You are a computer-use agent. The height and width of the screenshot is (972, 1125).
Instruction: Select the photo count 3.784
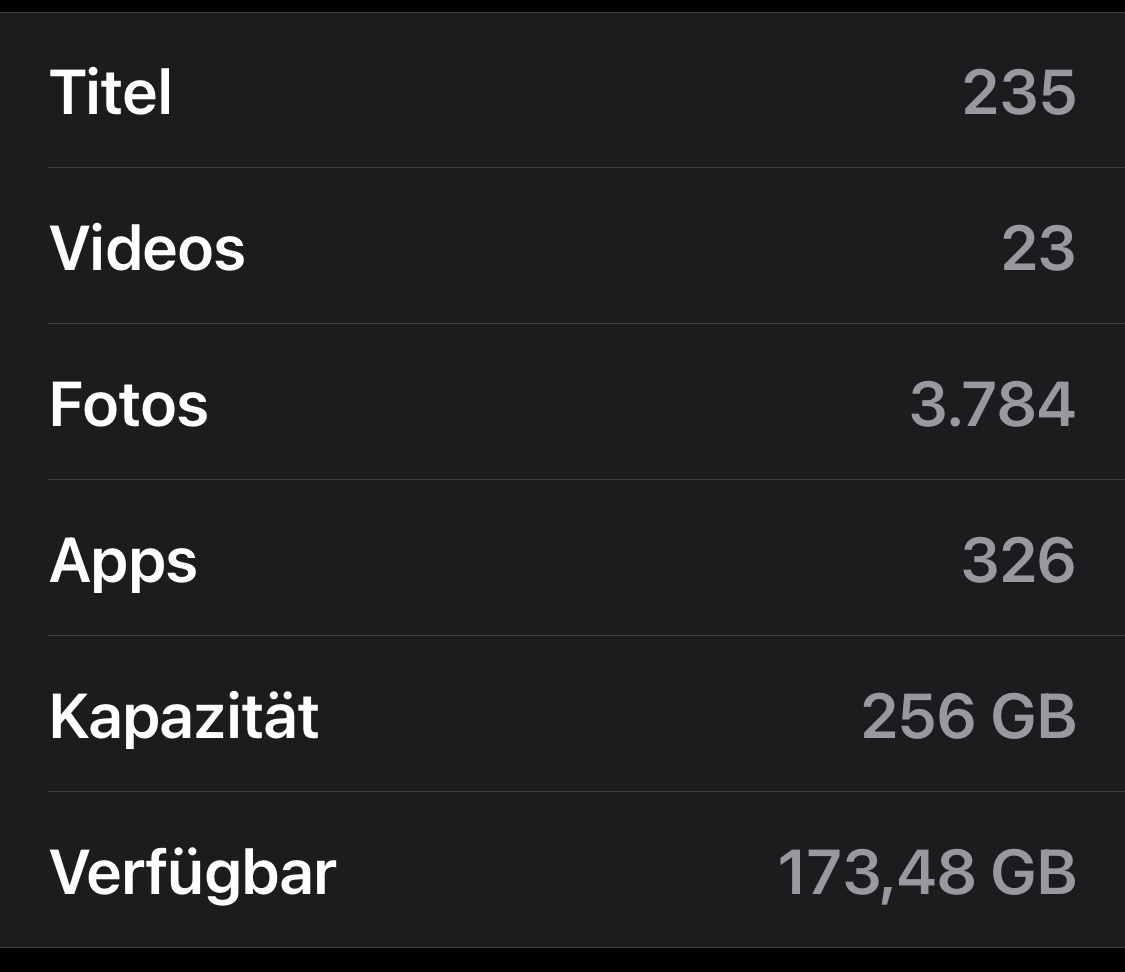[992, 405]
